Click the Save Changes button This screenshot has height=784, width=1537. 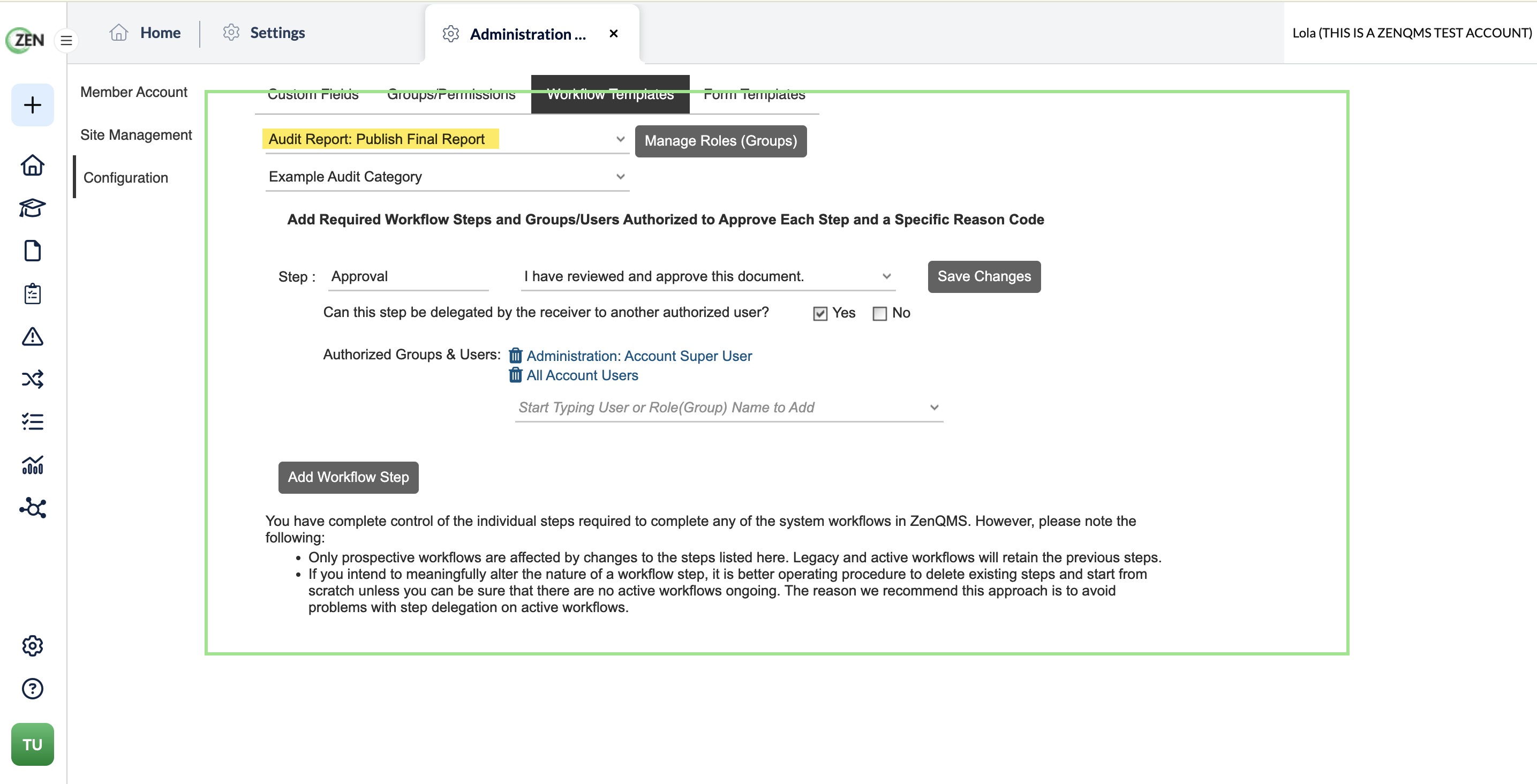984,277
